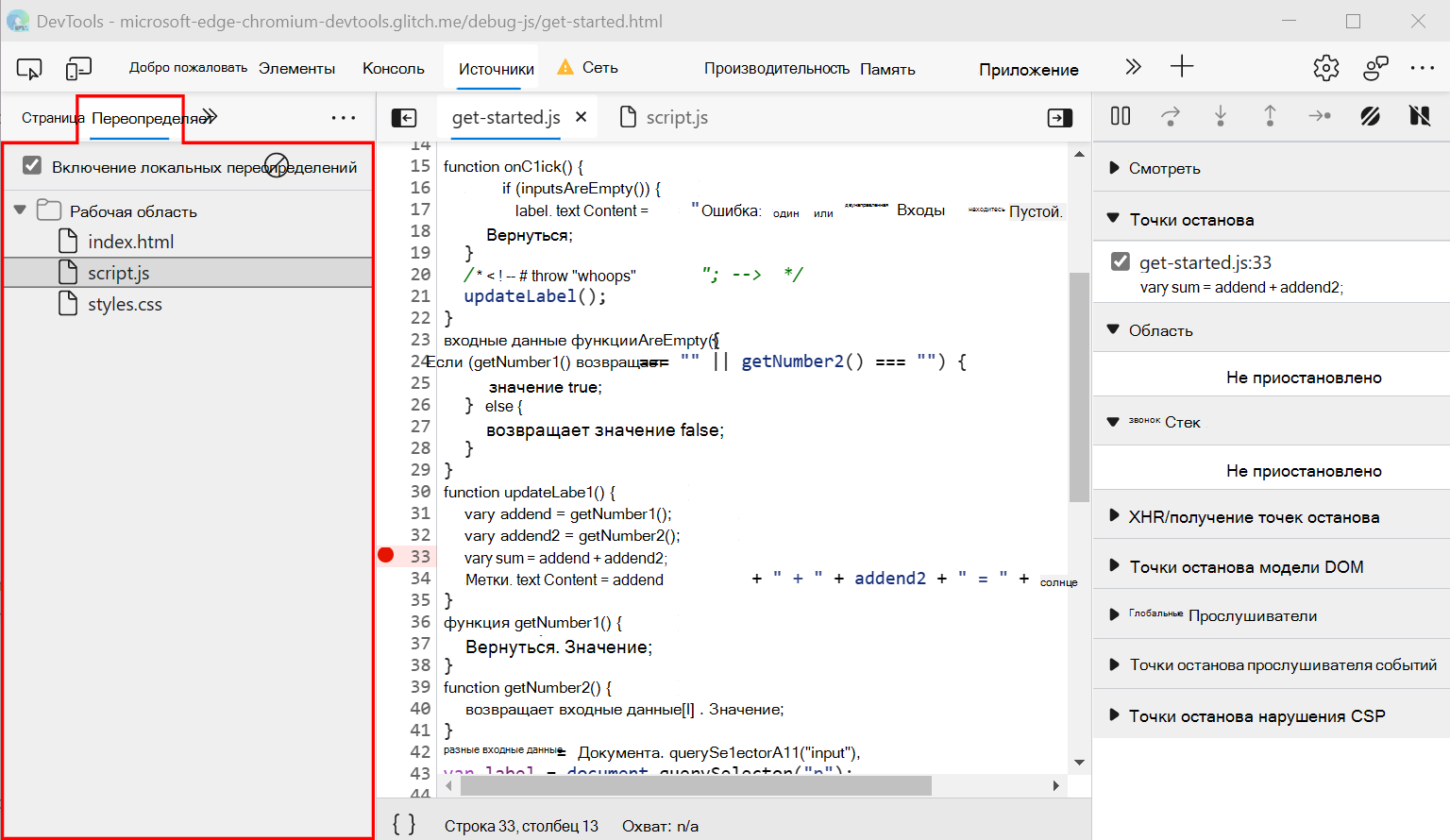Open DevTools settings gear
Screen dimensions: 1450x840
tap(1326, 68)
